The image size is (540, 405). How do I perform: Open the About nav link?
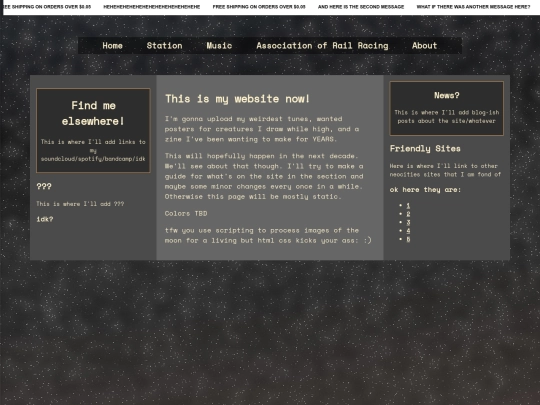pos(424,45)
